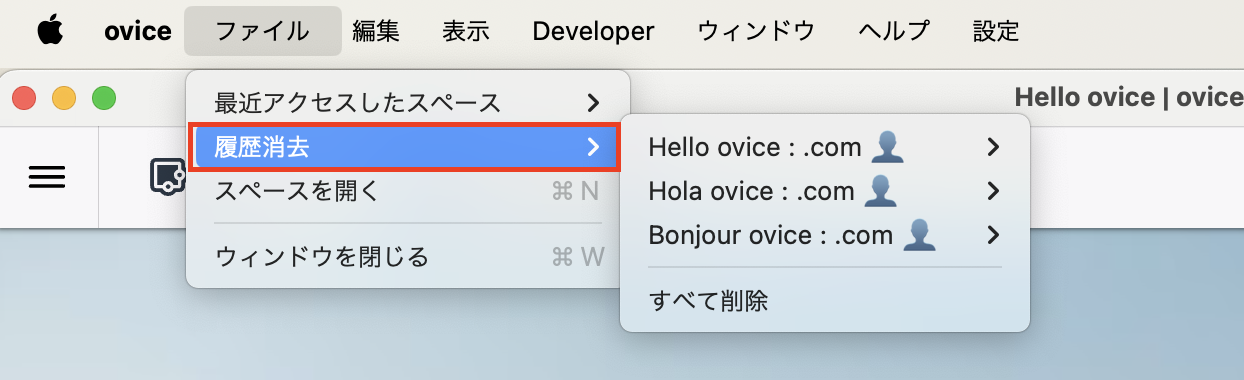
Task: Click the Hello ovice | ovice window title
Action: coord(1129,98)
